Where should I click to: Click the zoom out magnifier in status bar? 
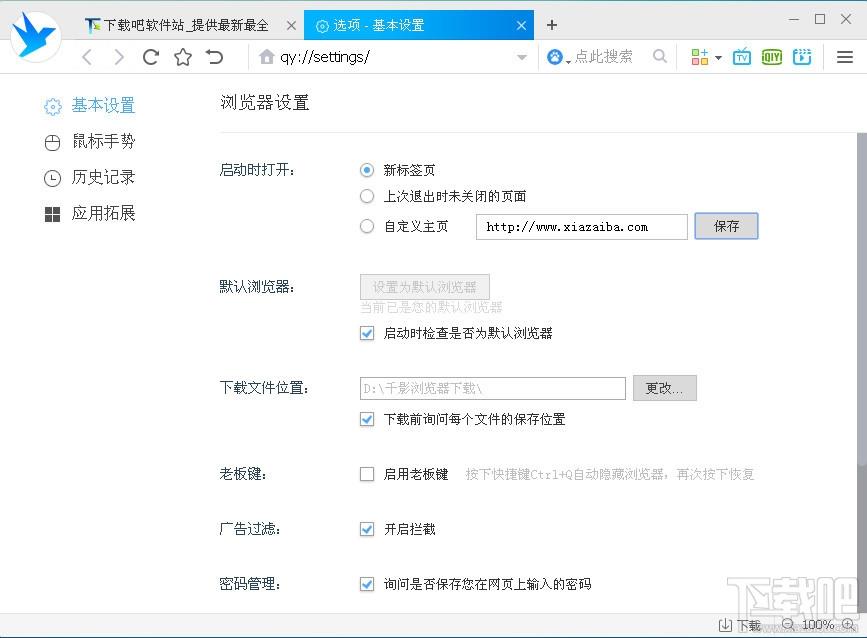(788, 625)
